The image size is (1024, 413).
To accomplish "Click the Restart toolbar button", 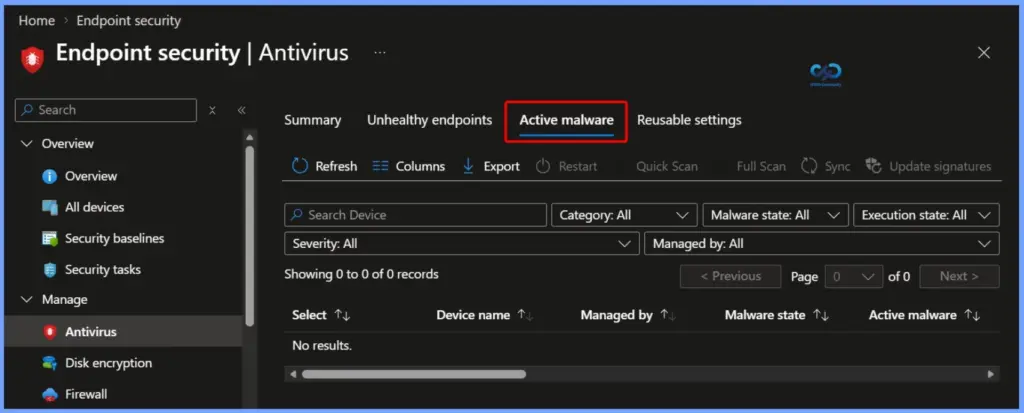I will (x=567, y=167).
